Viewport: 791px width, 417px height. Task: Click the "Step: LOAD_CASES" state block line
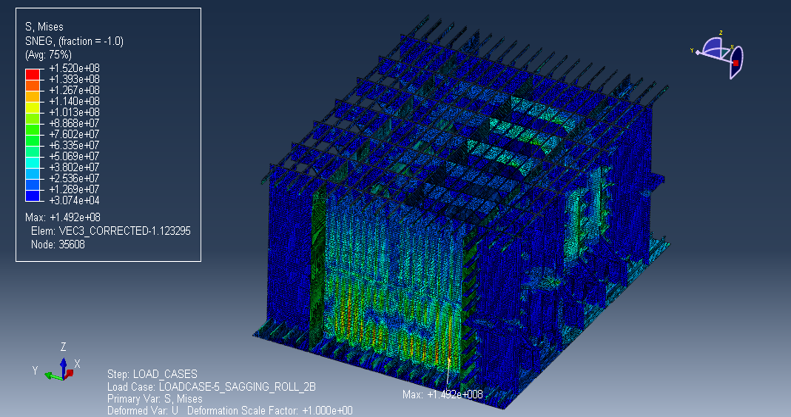(152, 374)
